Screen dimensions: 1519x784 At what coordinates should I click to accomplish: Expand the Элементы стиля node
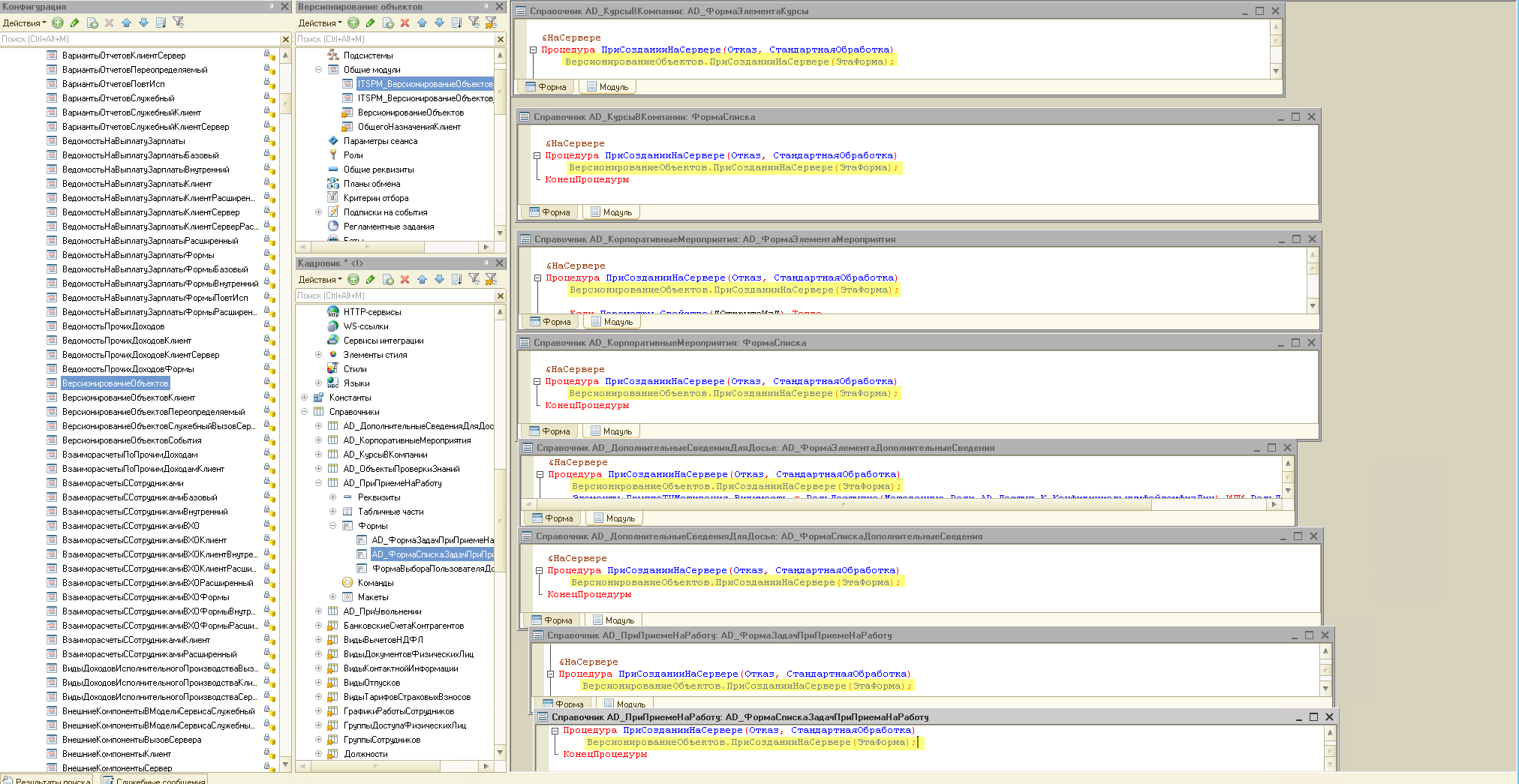point(318,355)
